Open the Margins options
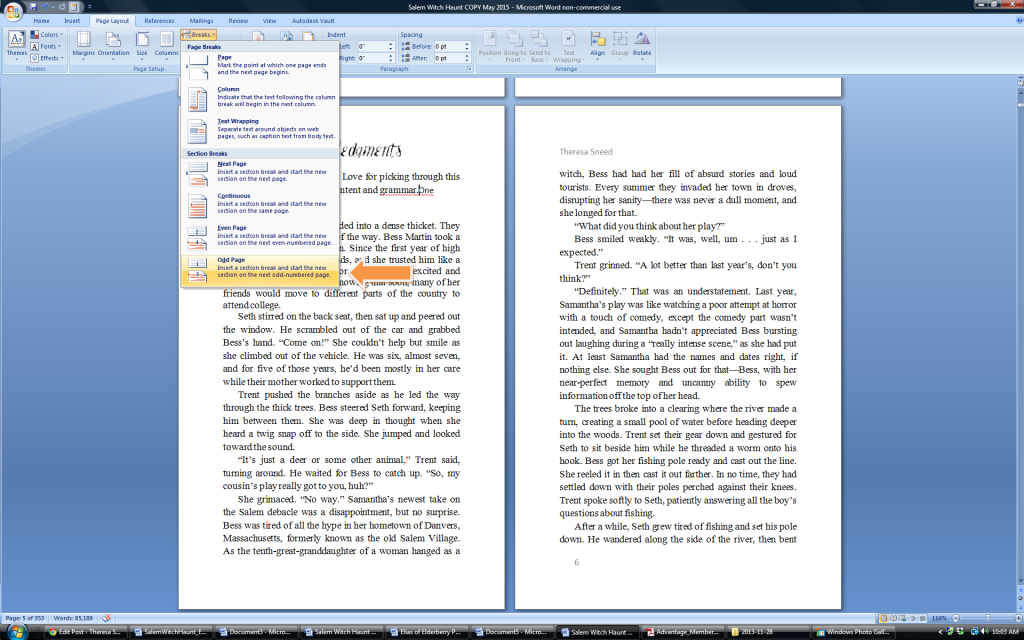Viewport: 1024px width, 640px height. pyautogui.click(x=83, y=46)
